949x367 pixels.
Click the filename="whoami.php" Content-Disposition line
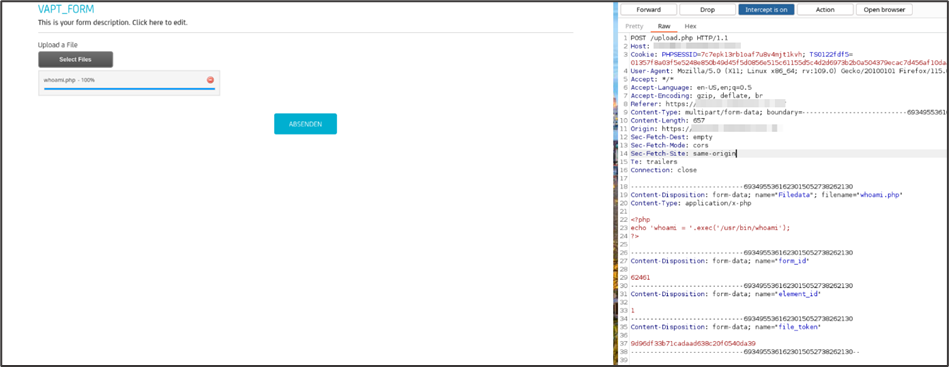click(x=767, y=195)
